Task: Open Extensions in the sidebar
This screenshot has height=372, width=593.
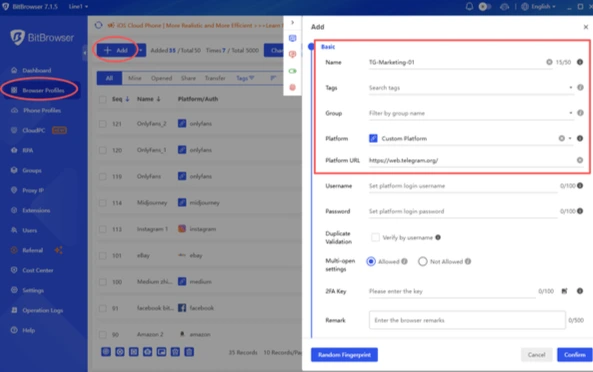Action: (31, 210)
